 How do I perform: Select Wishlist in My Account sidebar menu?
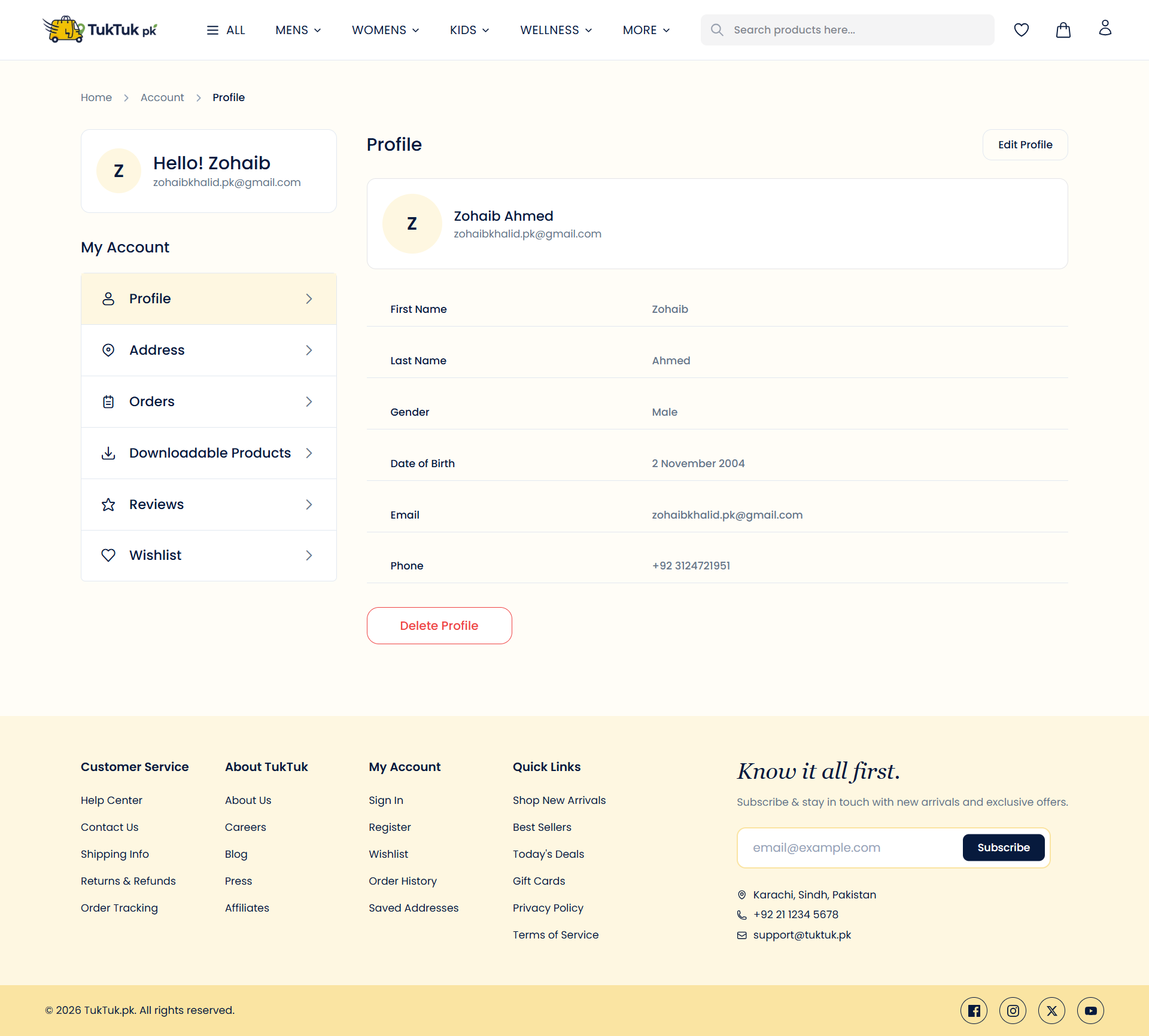click(209, 555)
